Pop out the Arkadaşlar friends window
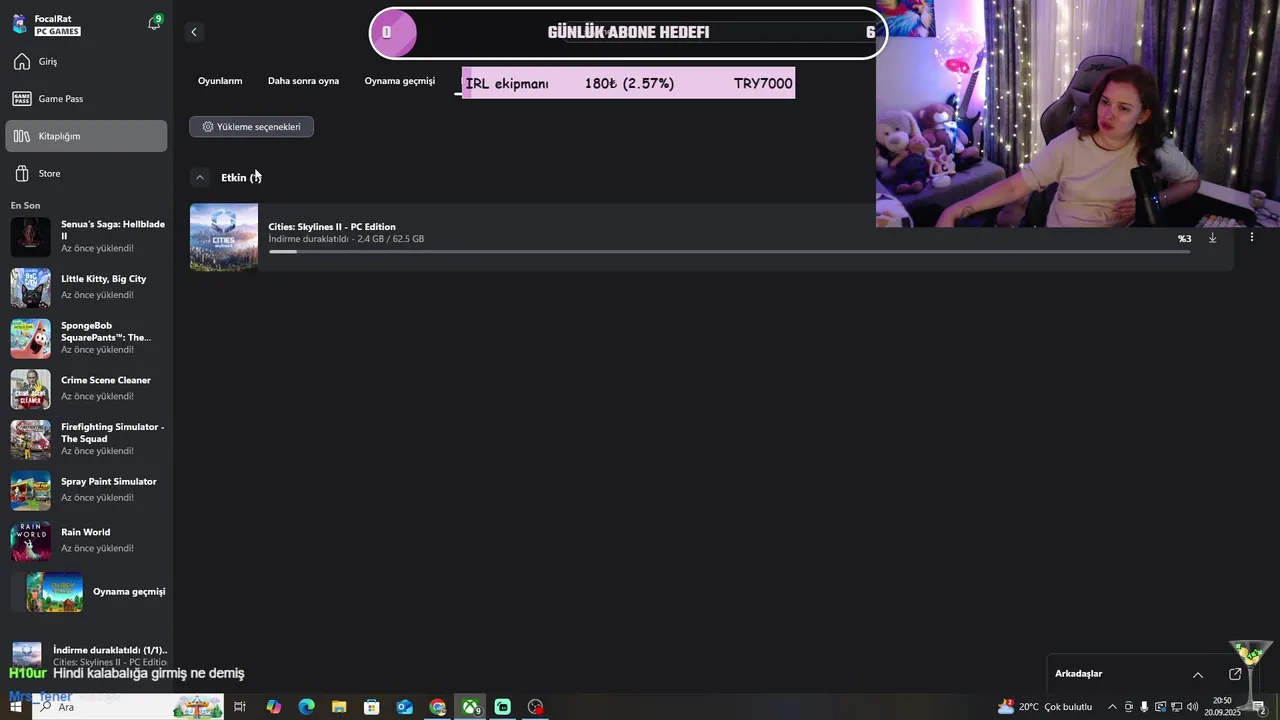The width and height of the screenshot is (1280, 720). tap(1235, 674)
